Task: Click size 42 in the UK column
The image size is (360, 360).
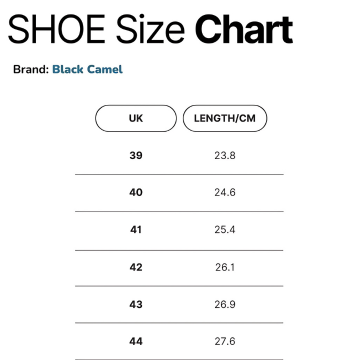Action: point(136,267)
